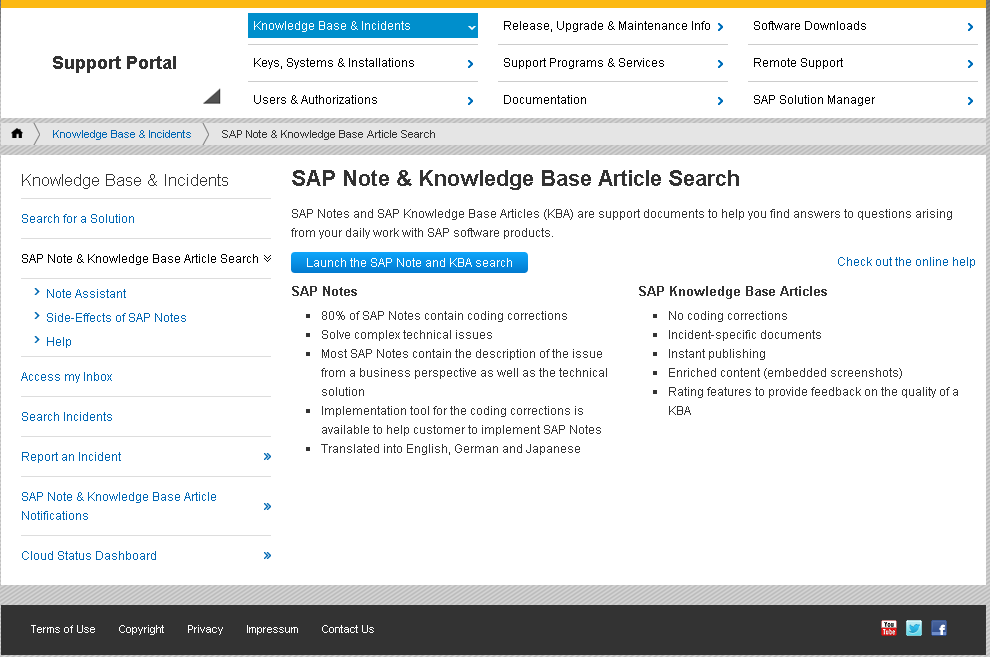This screenshot has height=657, width=990.
Task: Check out the online help link
Action: [906, 262]
